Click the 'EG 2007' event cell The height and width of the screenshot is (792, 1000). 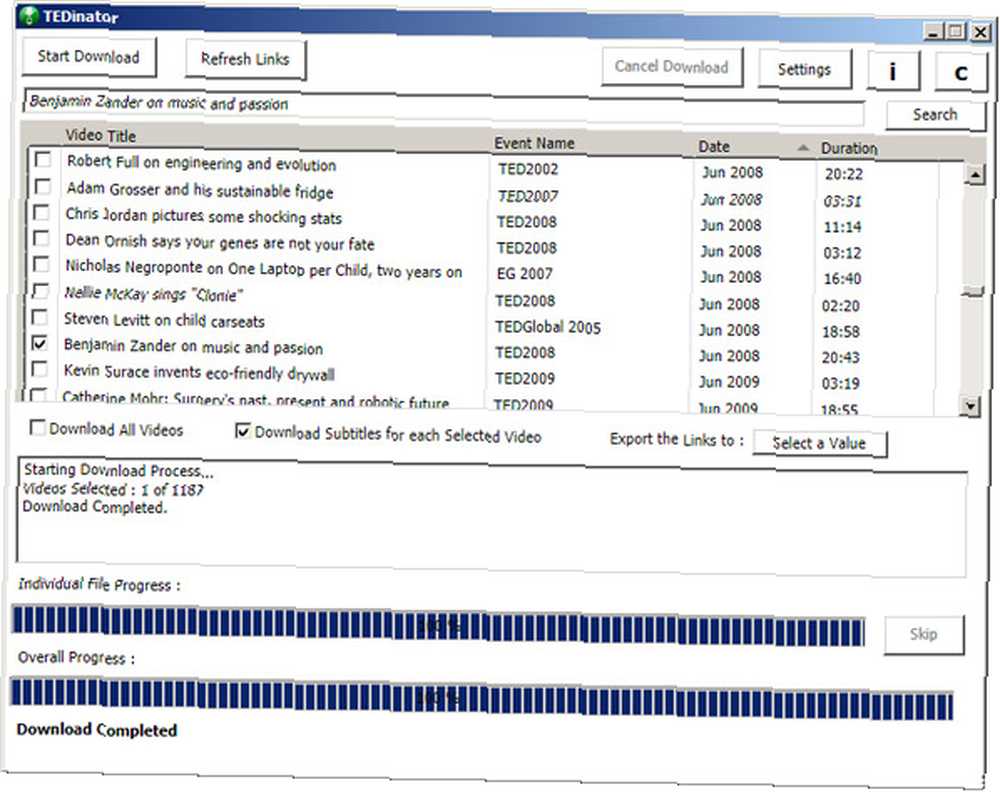tap(525, 274)
